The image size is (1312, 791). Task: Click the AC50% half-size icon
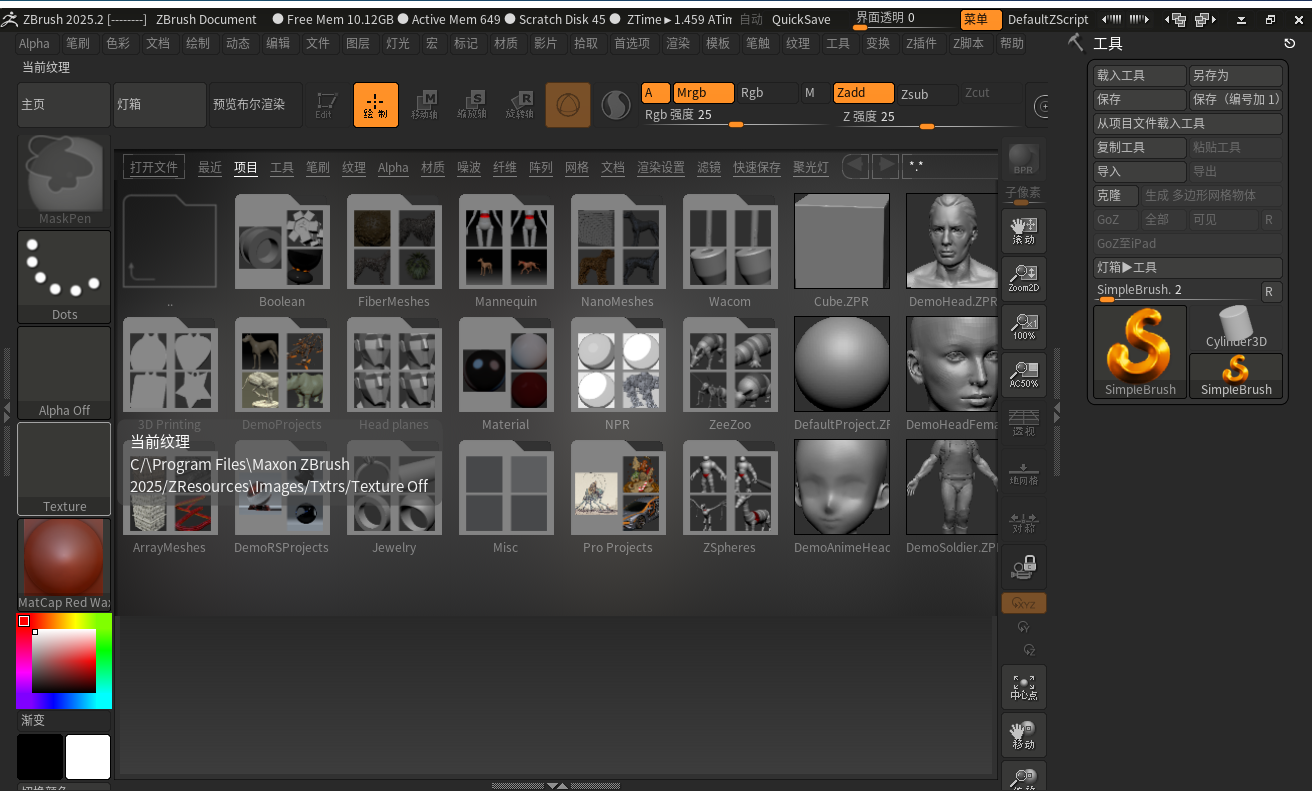coord(1024,375)
